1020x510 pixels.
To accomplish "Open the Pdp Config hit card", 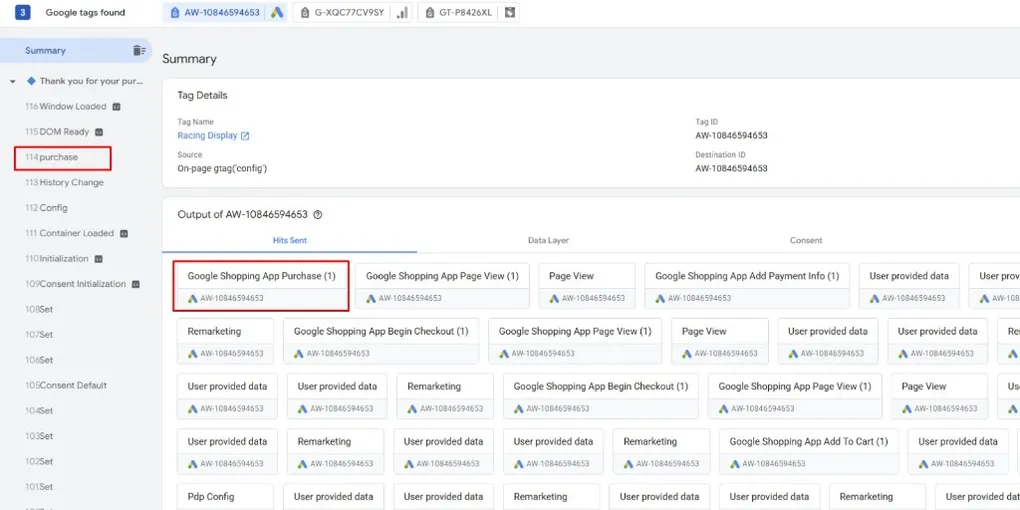I will pos(225,497).
